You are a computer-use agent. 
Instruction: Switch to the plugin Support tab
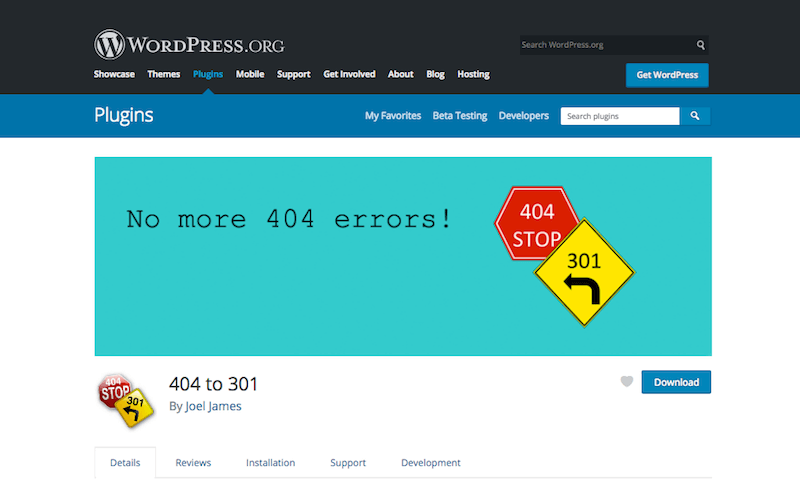[x=348, y=462]
